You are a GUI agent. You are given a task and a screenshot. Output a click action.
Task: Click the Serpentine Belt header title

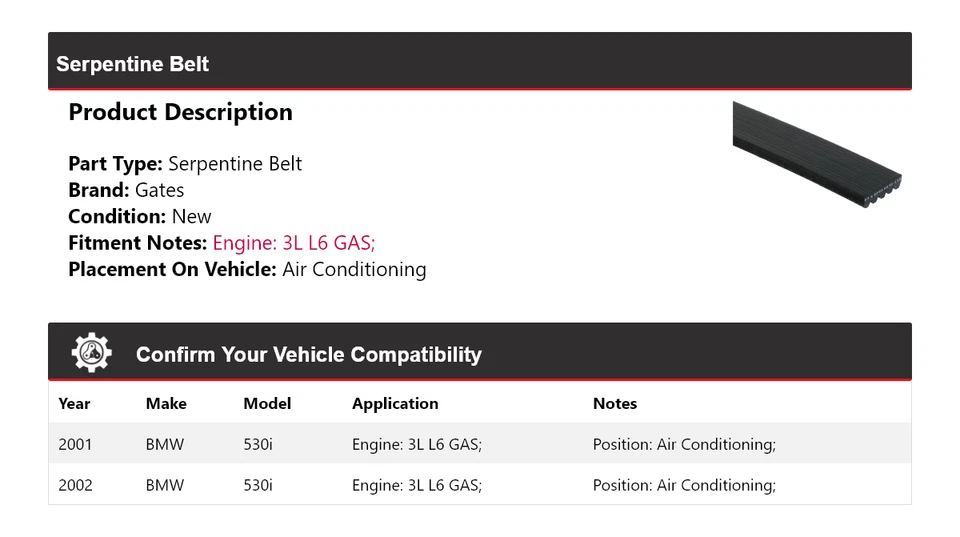click(x=133, y=64)
